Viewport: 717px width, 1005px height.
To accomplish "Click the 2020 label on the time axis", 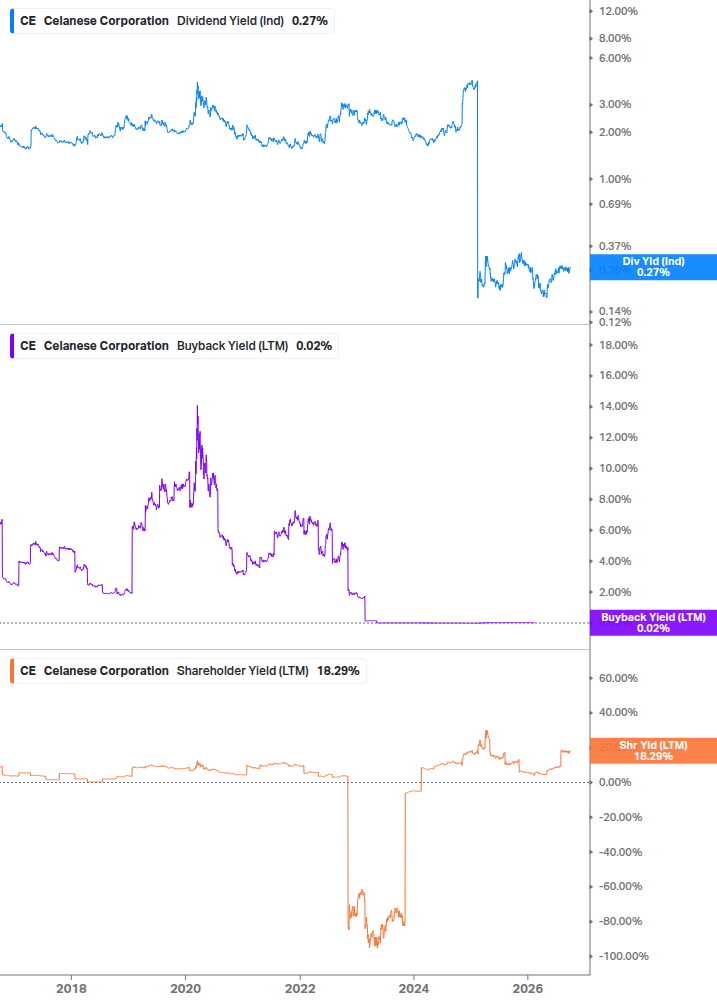I will point(185,989).
